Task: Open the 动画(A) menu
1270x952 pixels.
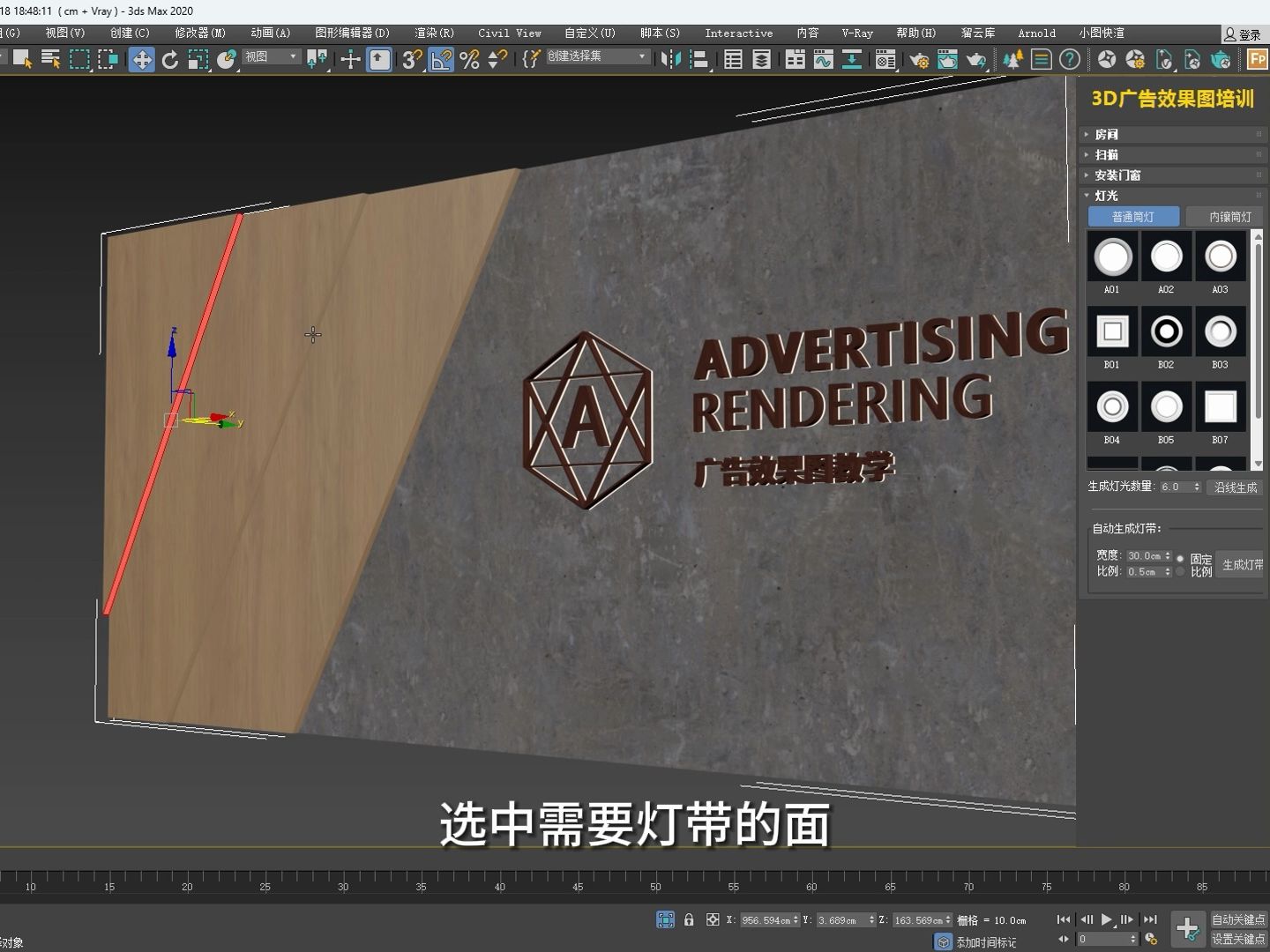Action: 270,33
